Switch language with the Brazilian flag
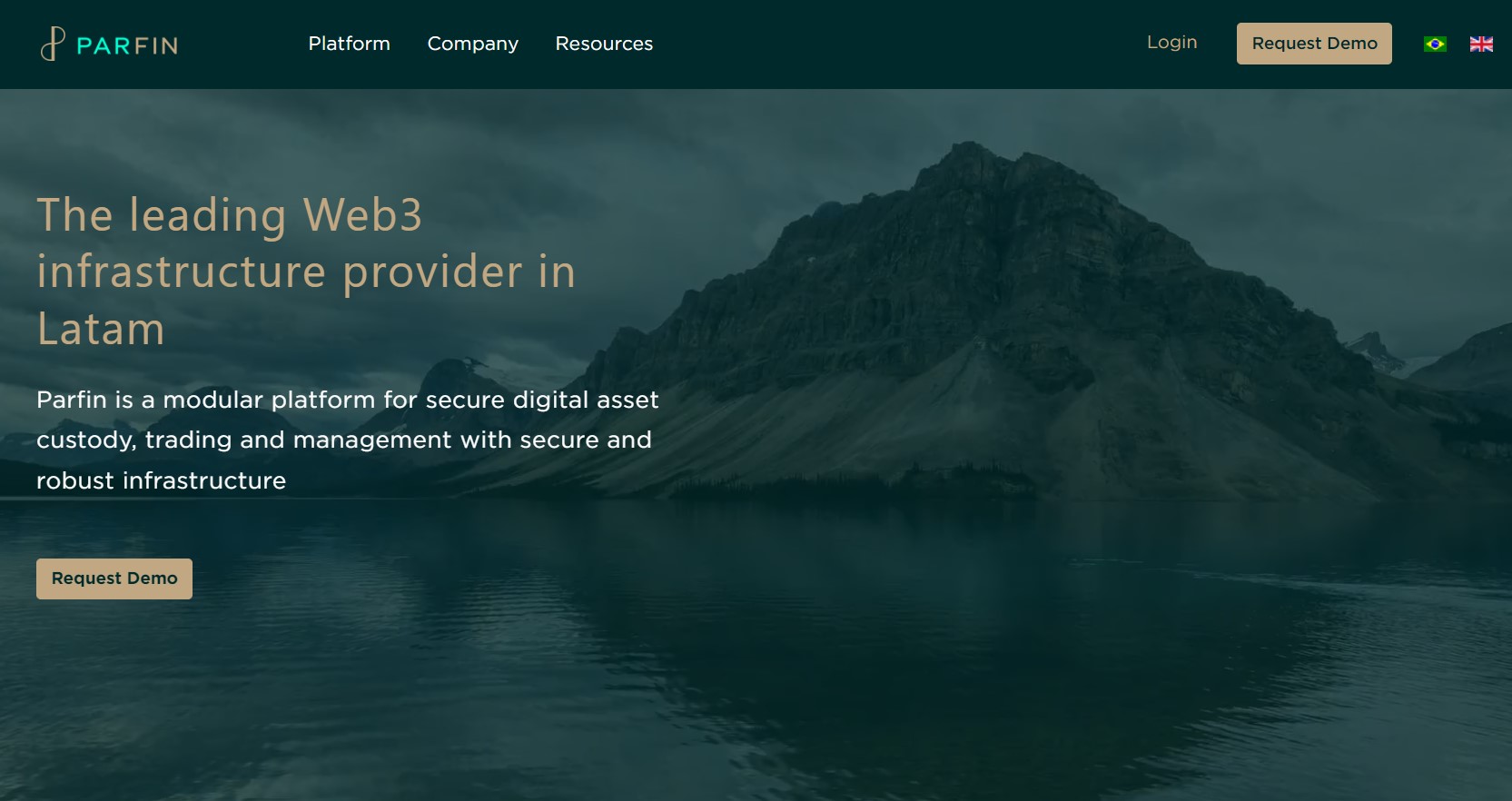The height and width of the screenshot is (801, 1512). [1435, 44]
